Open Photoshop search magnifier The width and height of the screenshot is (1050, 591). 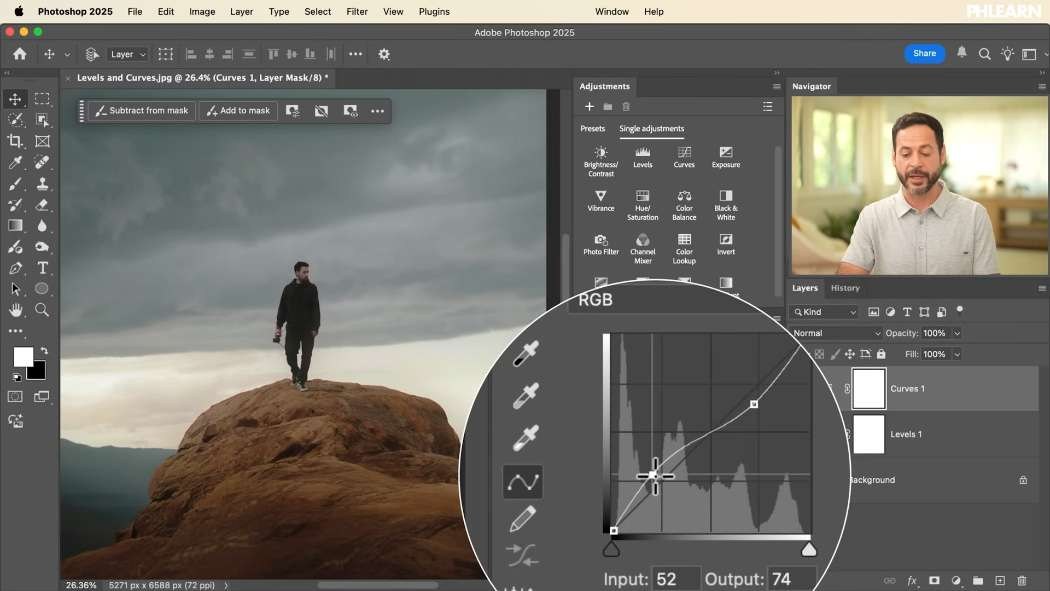point(984,54)
